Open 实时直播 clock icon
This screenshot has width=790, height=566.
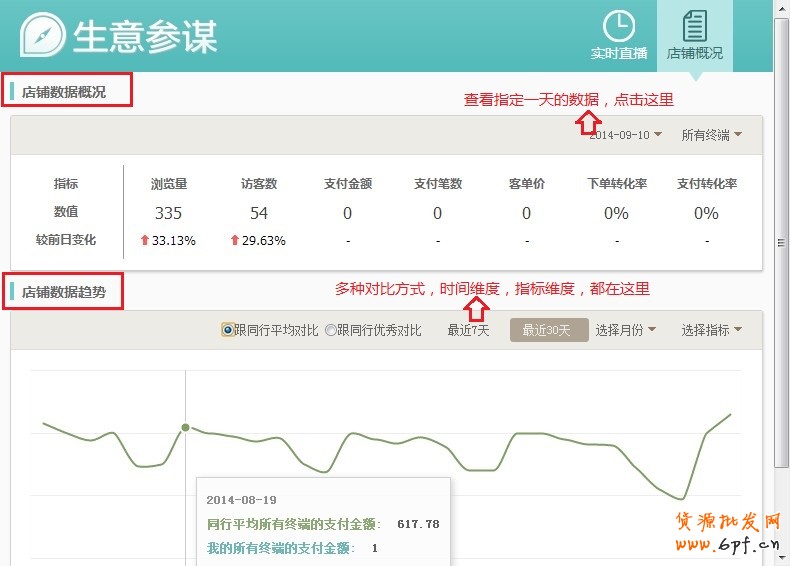click(x=619, y=27)
